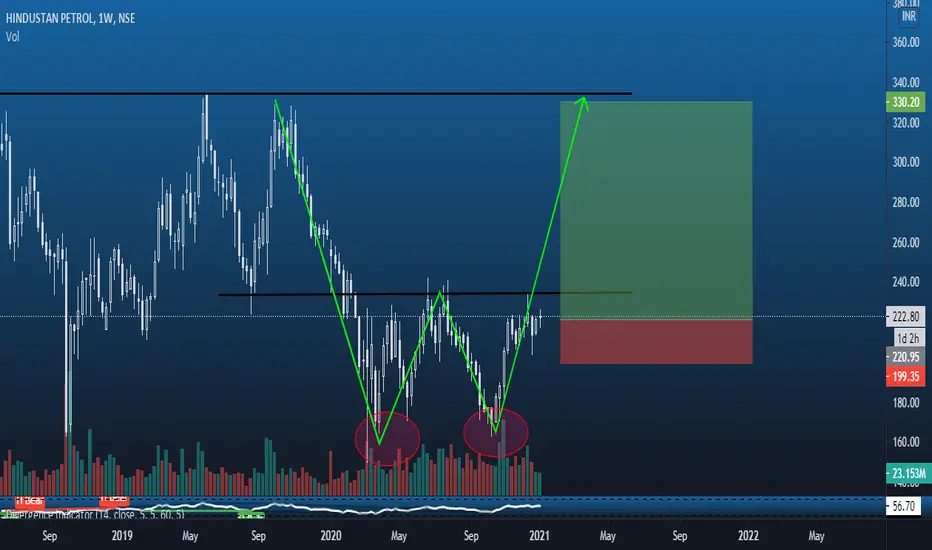Viewport: 932px width, 550px height.
Task: Select the upper black resistance line
Action: pyautogui.click(x=316, y=93)
